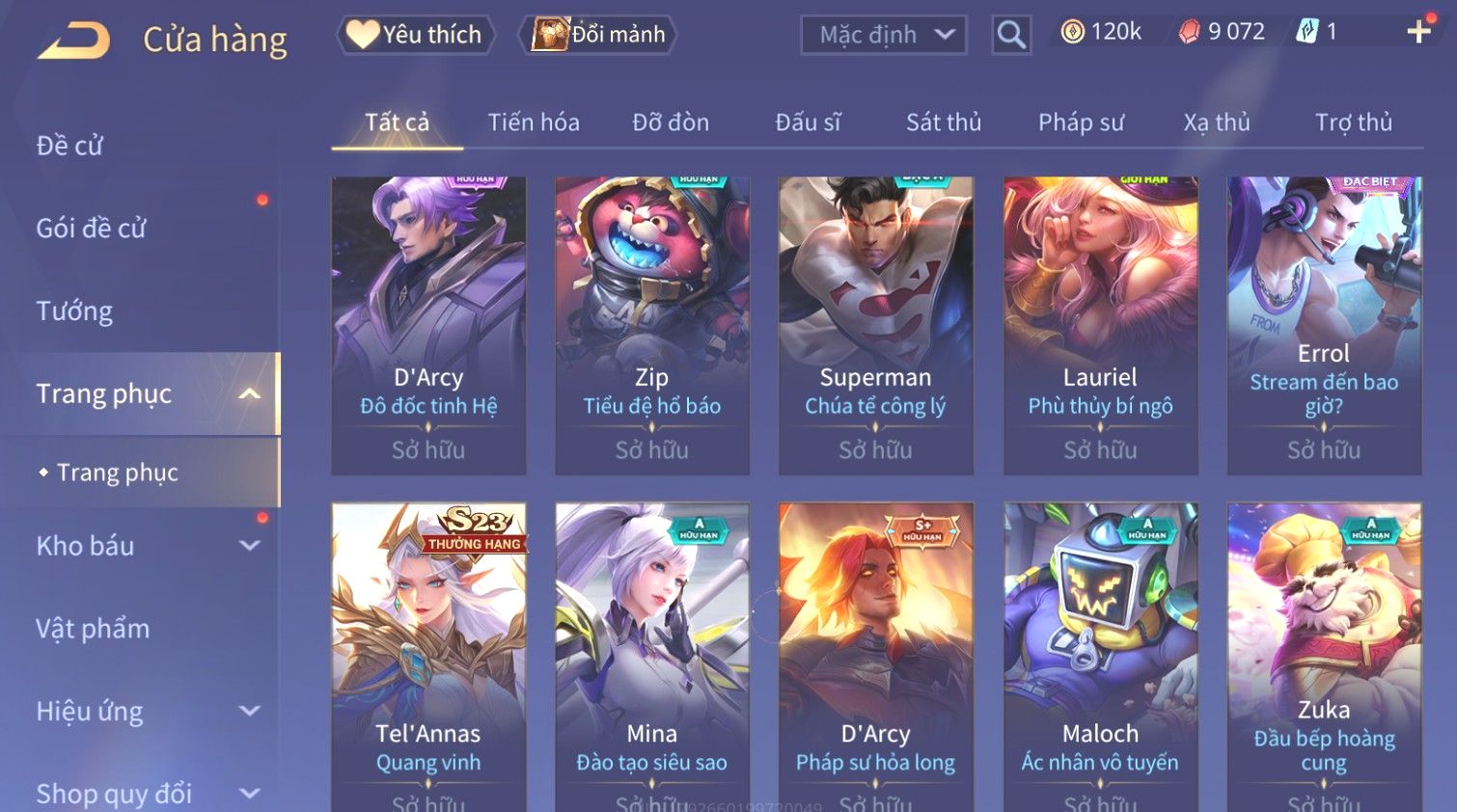Screen dimensions: 1457x812
Task: Select the Trợ thủ tab
Action: (x=1354, y=122)
